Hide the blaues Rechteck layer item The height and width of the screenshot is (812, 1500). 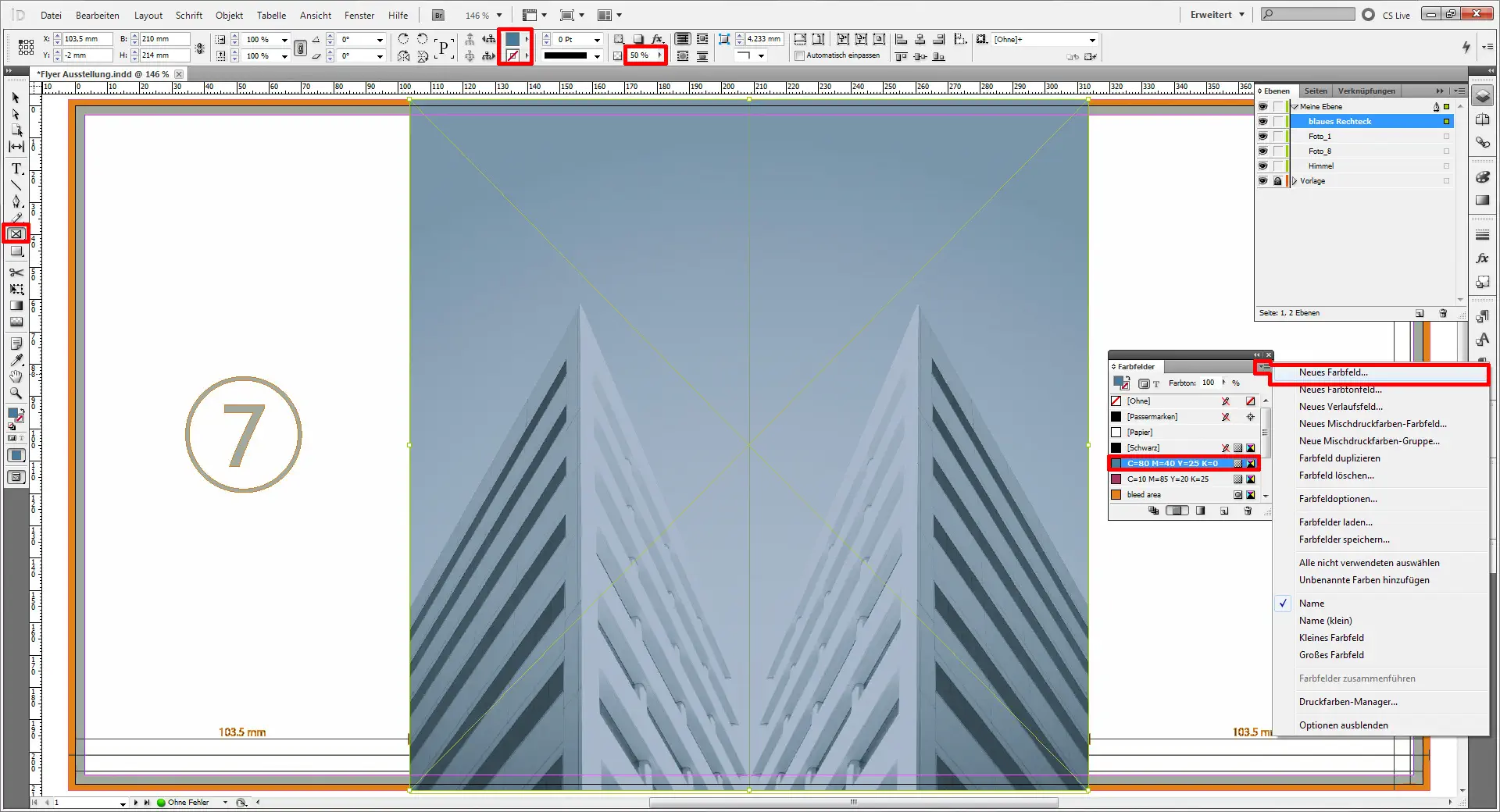pyautogui.click(x=1262, y=122)
